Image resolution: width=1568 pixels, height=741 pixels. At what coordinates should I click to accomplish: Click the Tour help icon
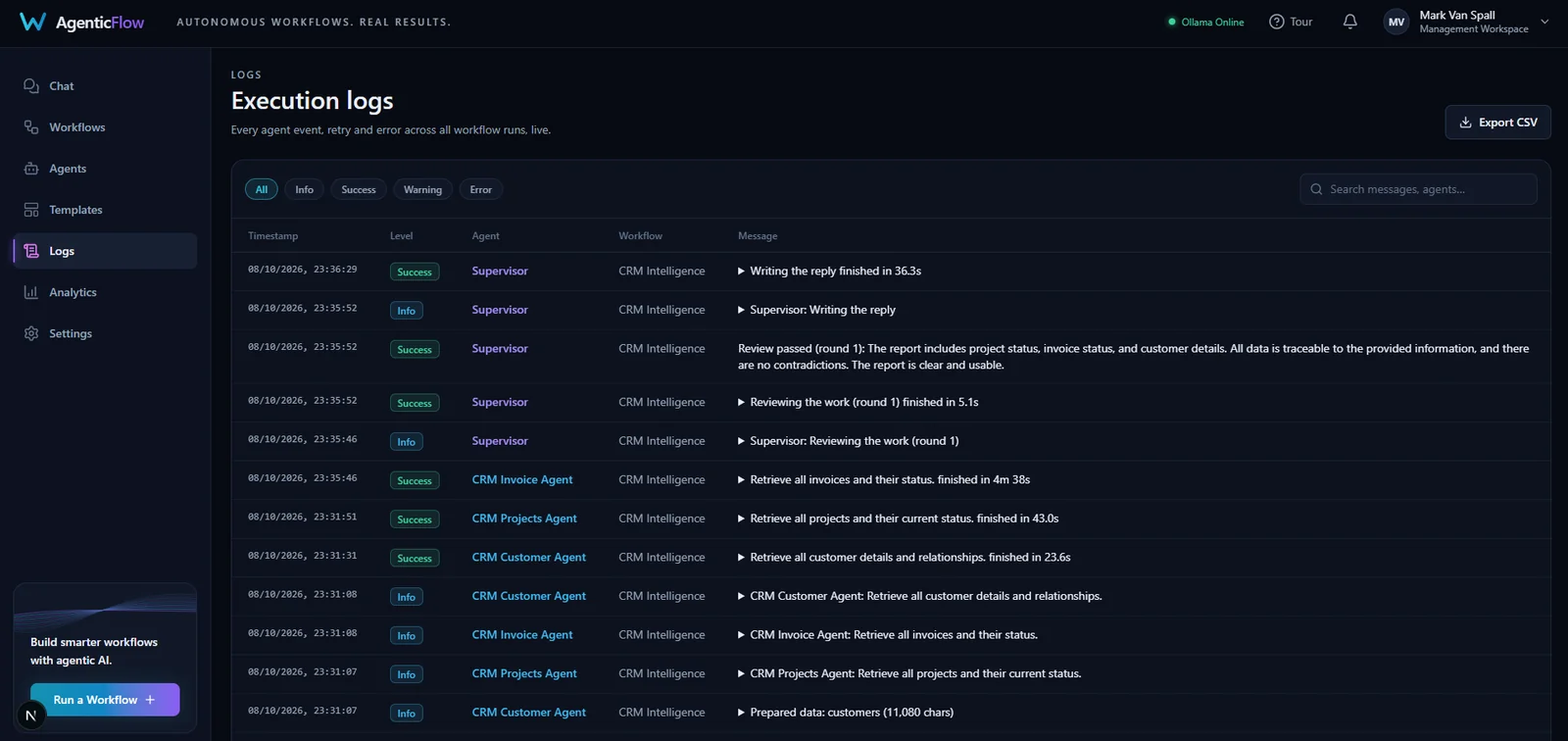[1276, 22]
